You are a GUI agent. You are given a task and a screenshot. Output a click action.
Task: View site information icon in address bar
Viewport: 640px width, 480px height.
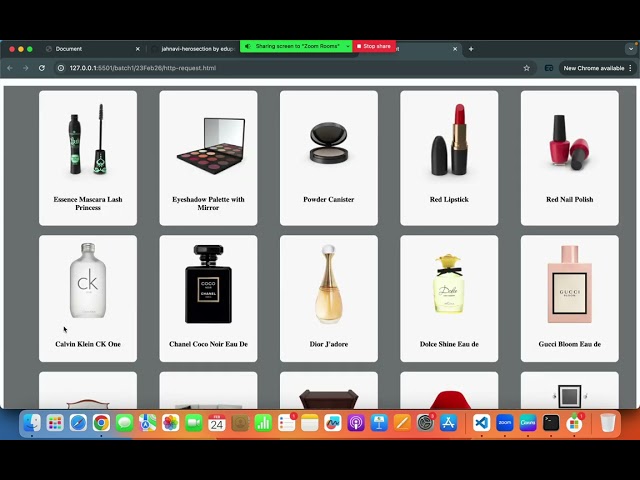61,68
